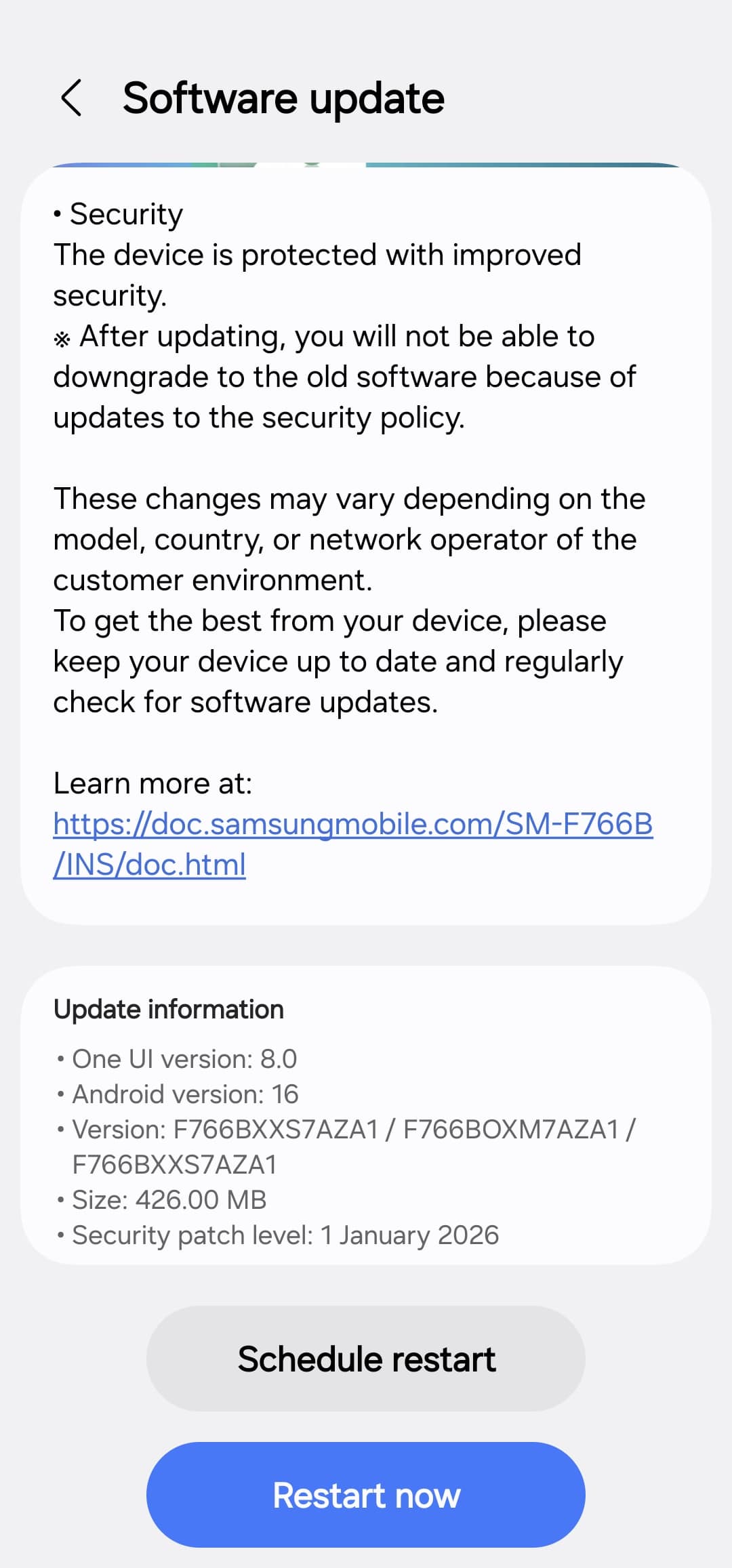Tap the last-line F766BXXS7AZA1 version text
The width and height of the screenshot is (732, 1568).
175,1165
